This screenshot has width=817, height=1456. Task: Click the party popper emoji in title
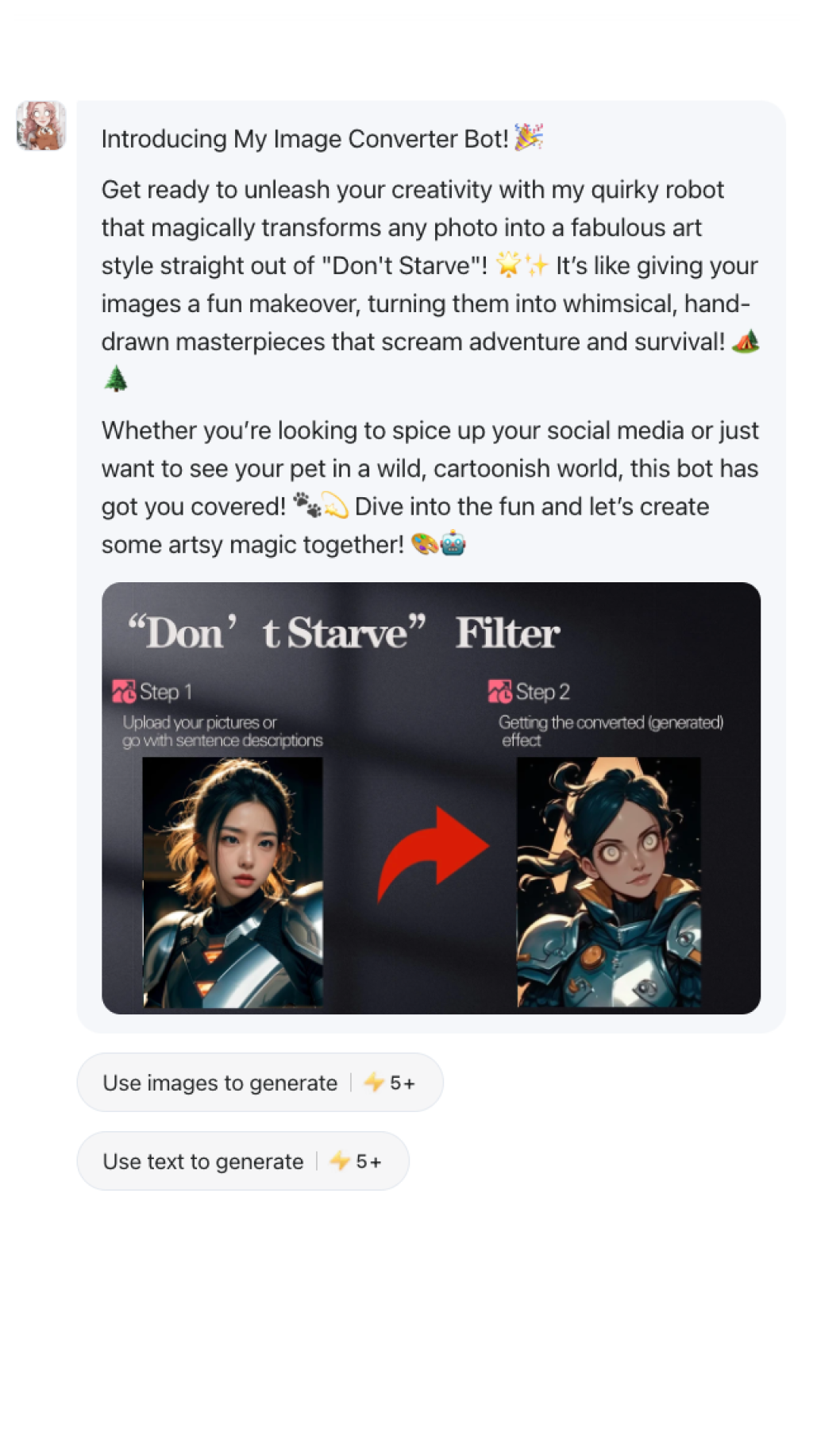(529, 137)
